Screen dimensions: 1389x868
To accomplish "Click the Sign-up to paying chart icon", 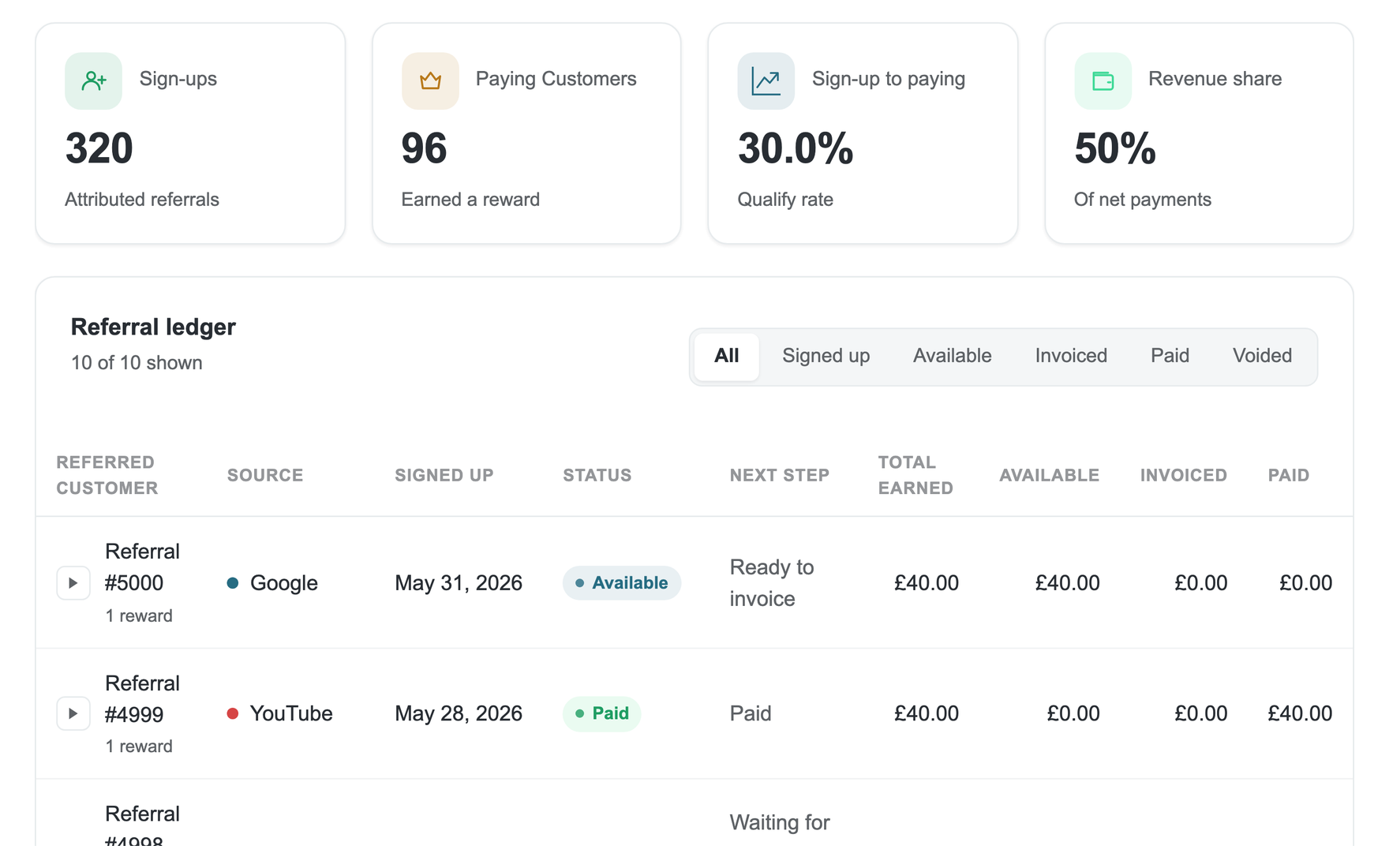I will pyautogui.click(x=766, y=80).
